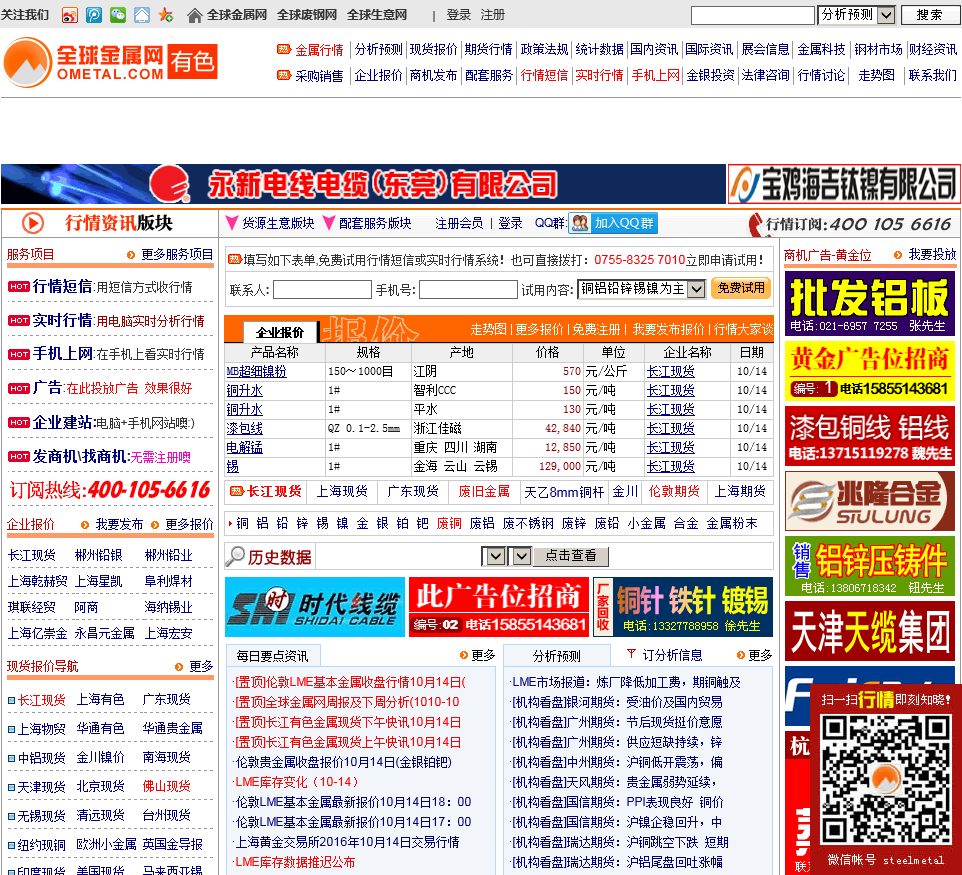Screen dimensions: 962x875
Task: Click the OMETAL.COM site logo
Action: 110,62
